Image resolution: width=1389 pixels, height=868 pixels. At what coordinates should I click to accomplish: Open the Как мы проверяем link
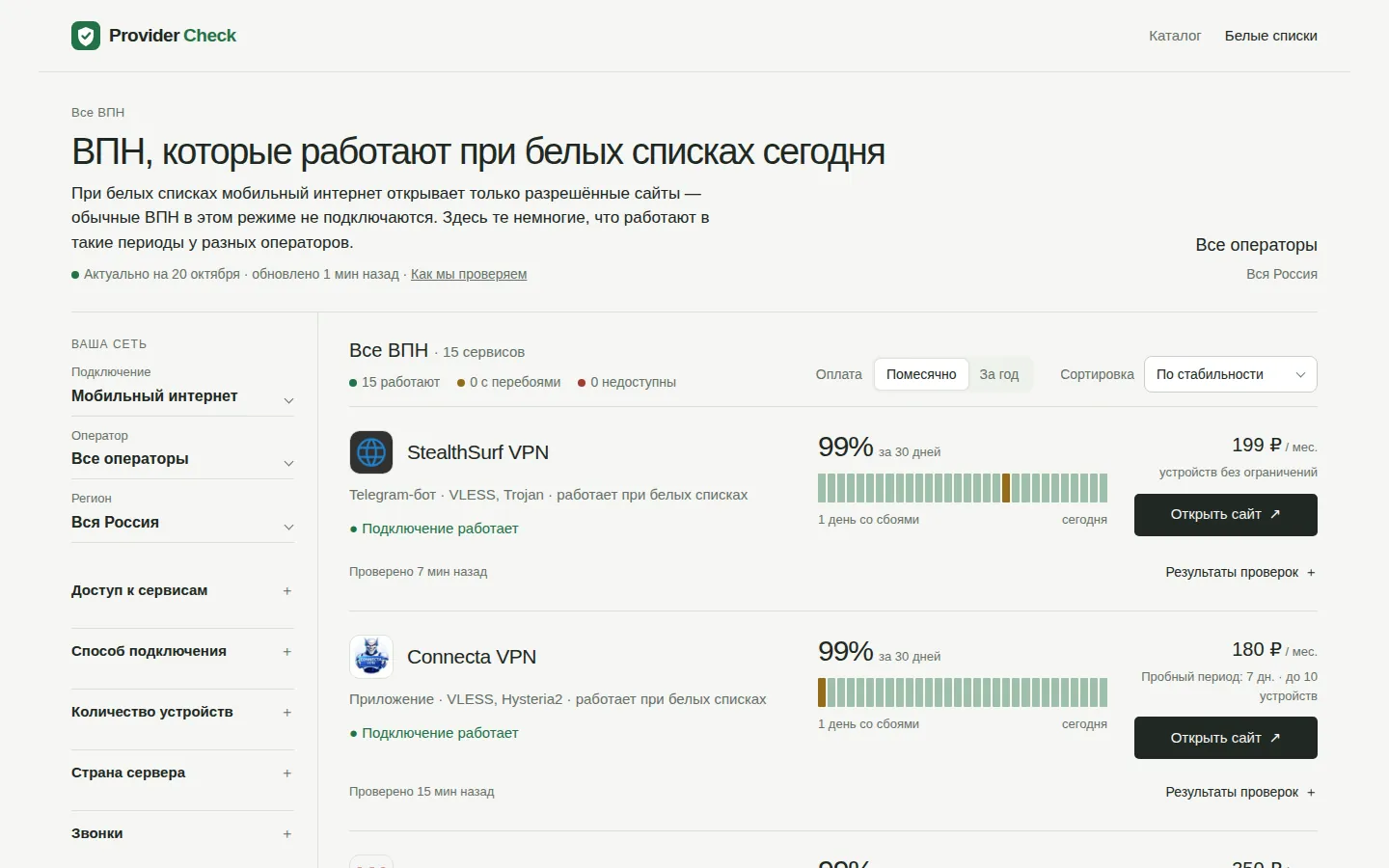tap(469, 274)
